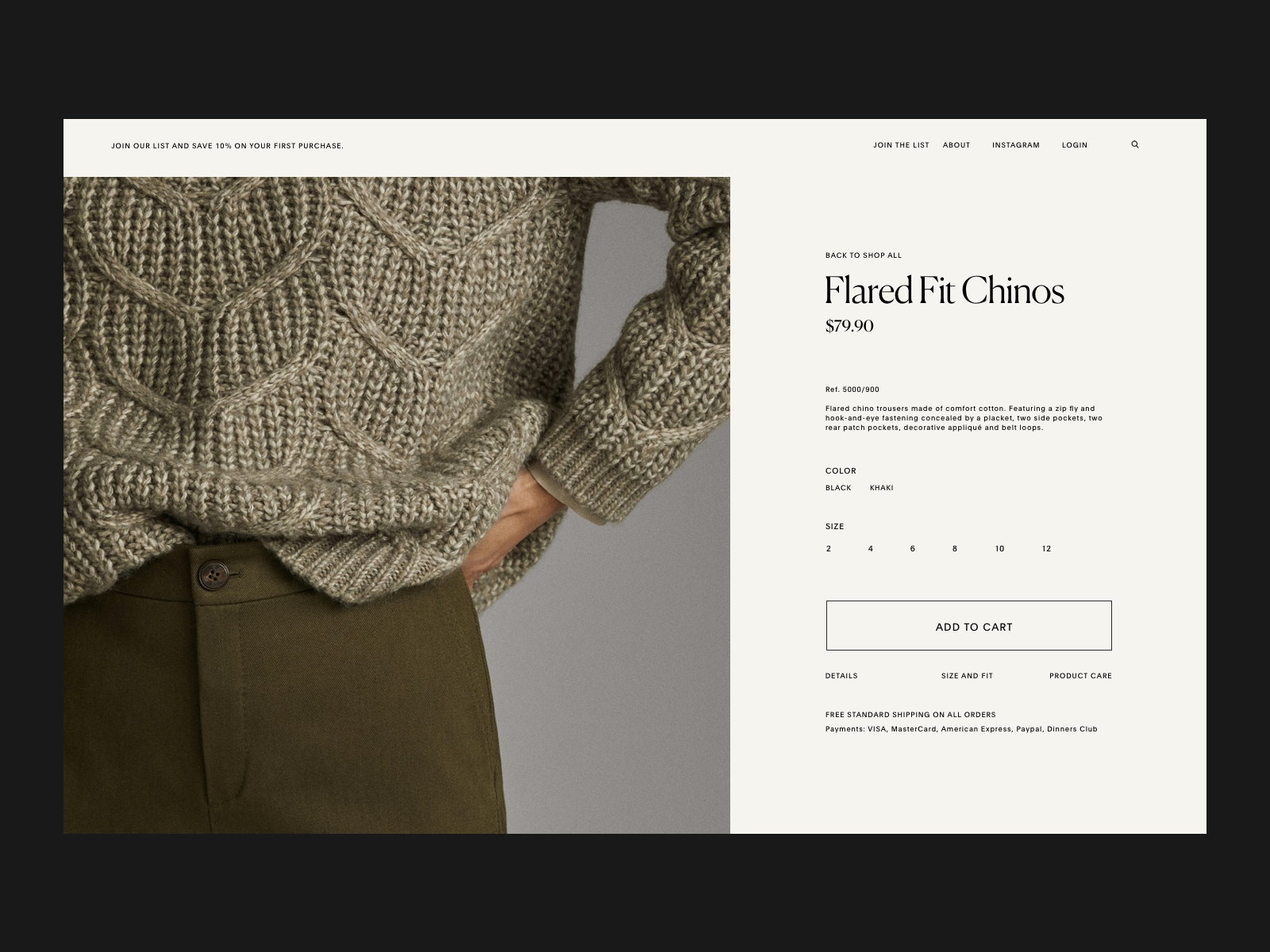Select size 2
This screenshot has width=1270, height=952.
[829, 549]
